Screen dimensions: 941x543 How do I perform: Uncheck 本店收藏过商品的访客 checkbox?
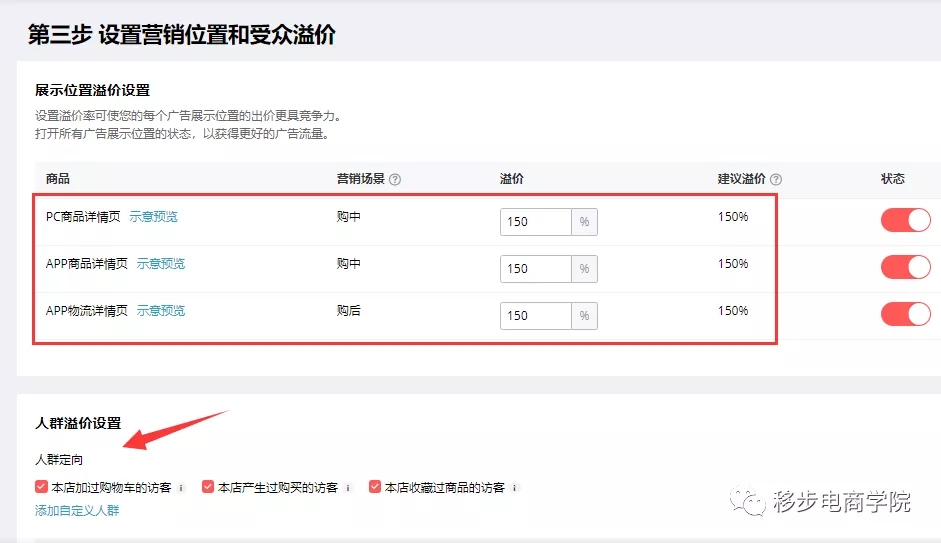point(374,487)
